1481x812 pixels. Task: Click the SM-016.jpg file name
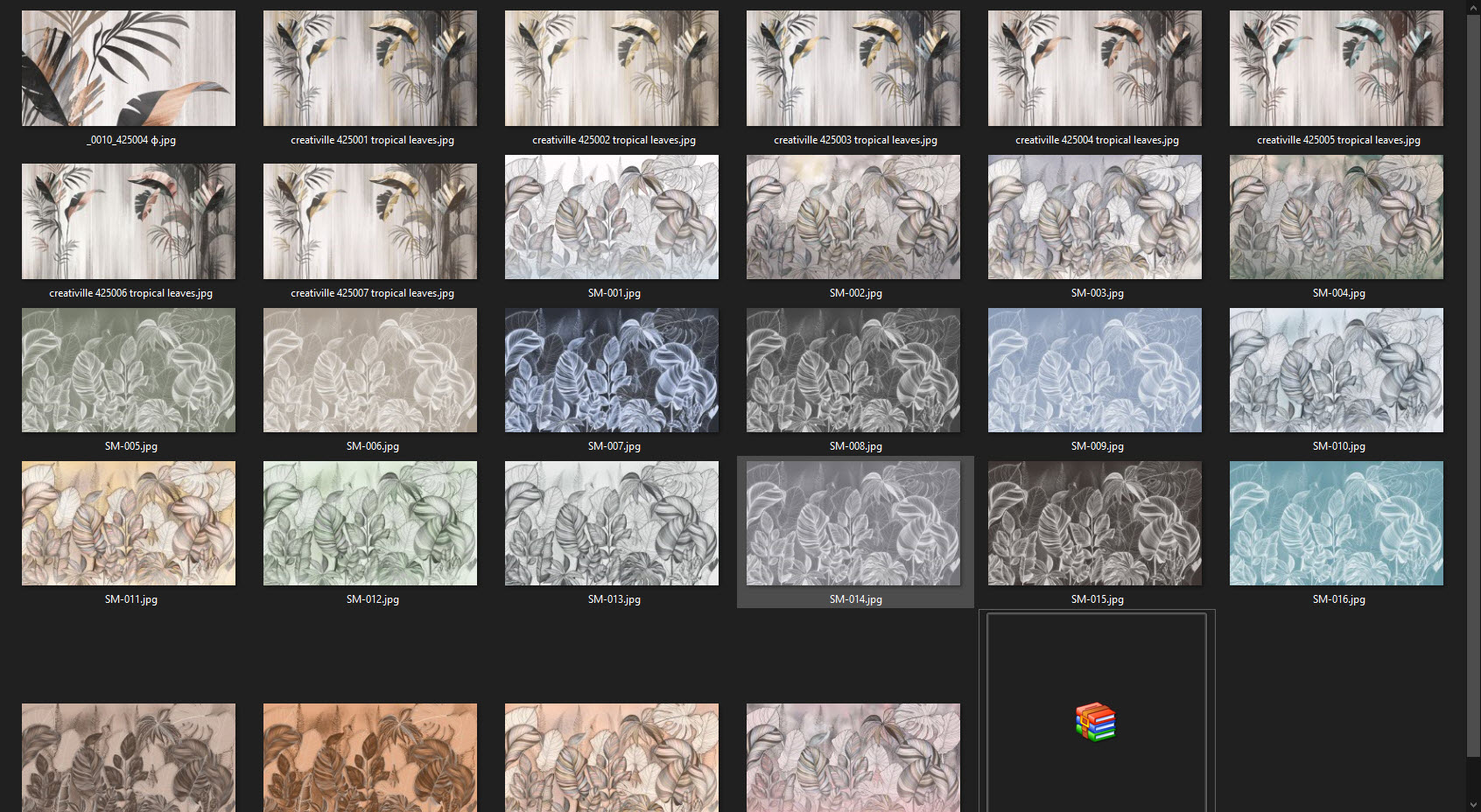point(1338,599)
